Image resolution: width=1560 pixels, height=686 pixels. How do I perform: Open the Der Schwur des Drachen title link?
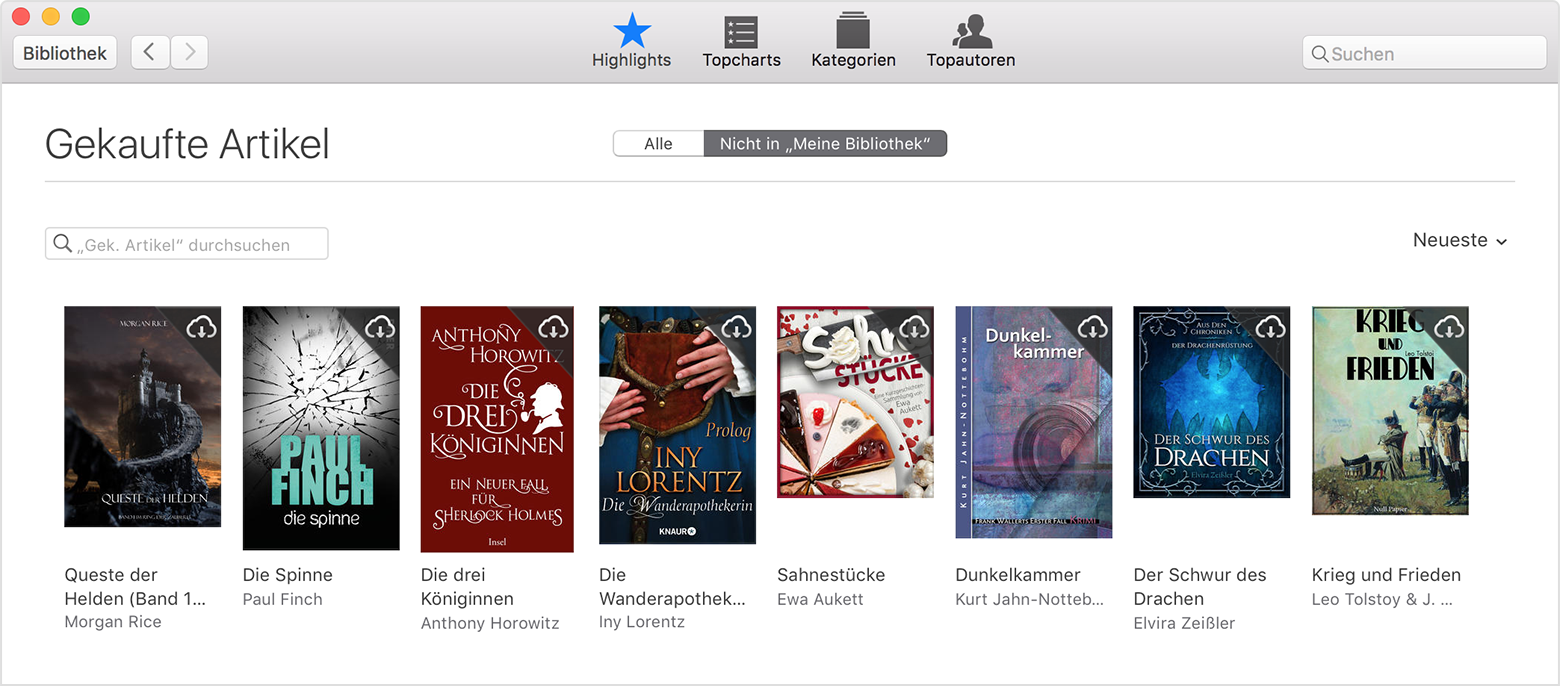pyautogui.click(x=1200, y=587)
